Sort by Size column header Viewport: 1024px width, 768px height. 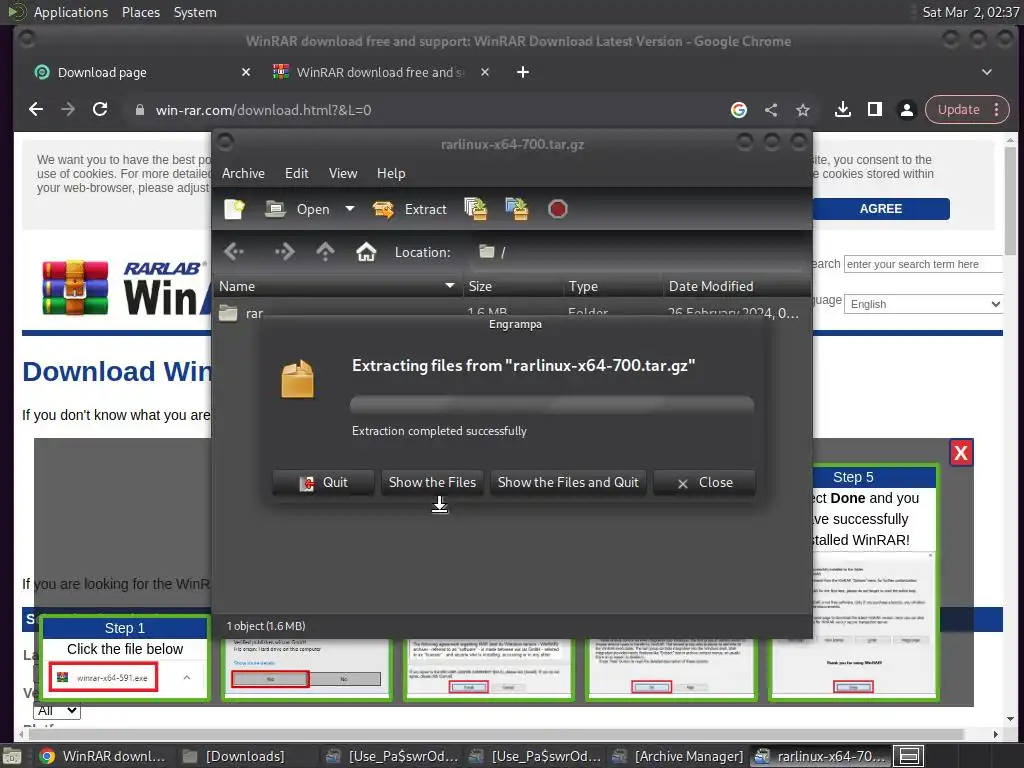coord(513,286)
